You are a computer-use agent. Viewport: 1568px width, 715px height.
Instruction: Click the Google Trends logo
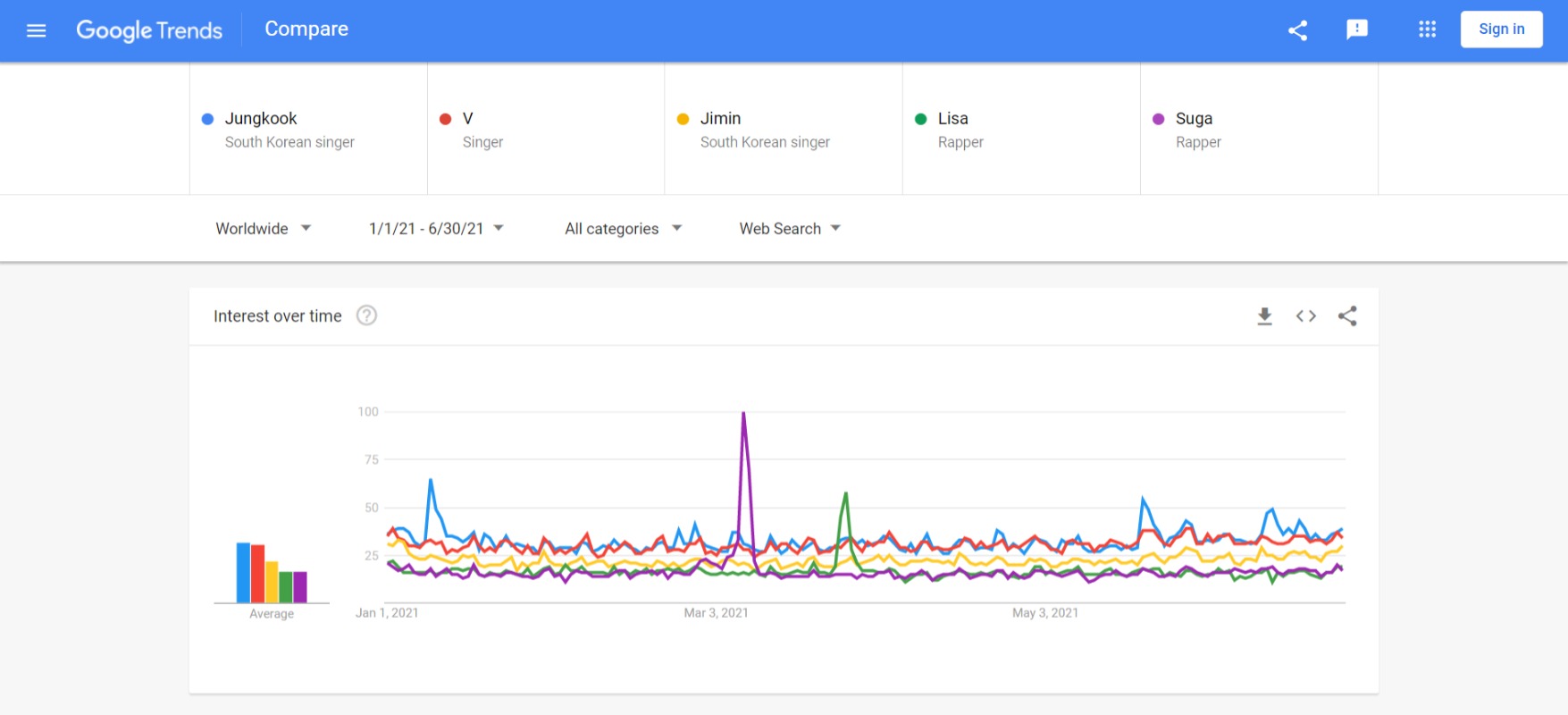tap(149, 30)
